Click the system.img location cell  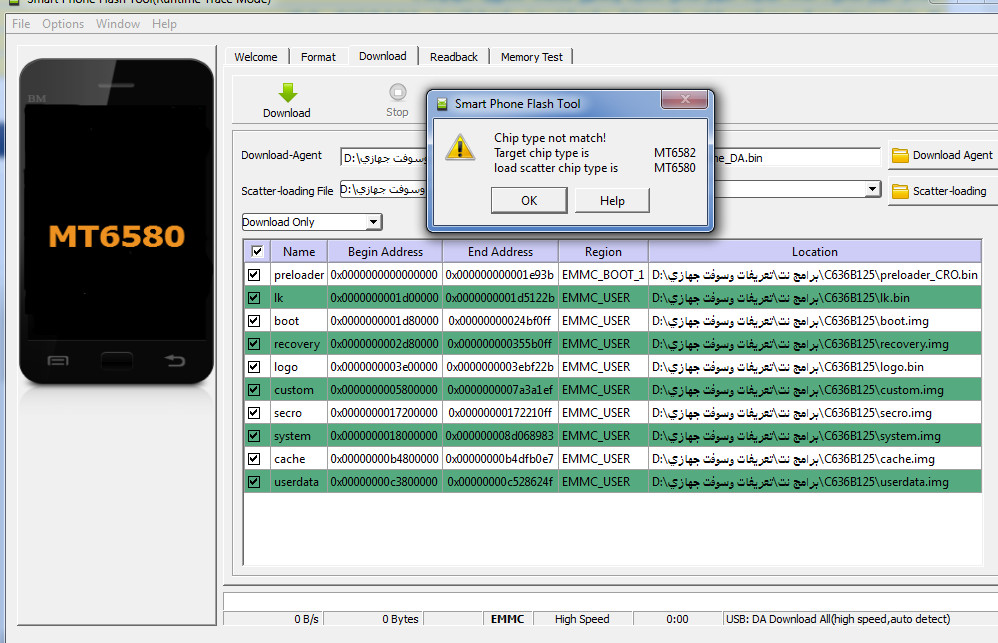click(x=815, y=435)
